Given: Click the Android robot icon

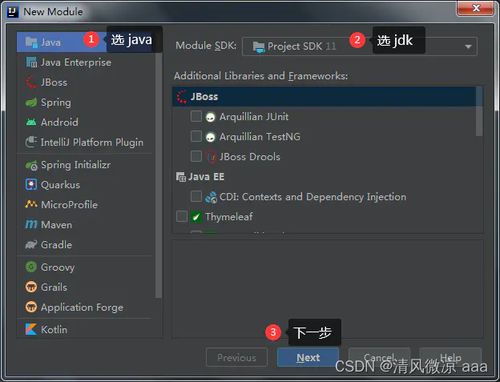Looking at the screenshot, I should [x=31, y=122].
